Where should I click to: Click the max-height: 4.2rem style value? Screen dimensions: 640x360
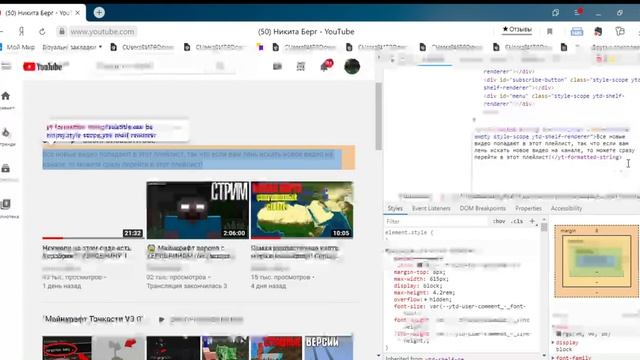[x=444, y=293]
